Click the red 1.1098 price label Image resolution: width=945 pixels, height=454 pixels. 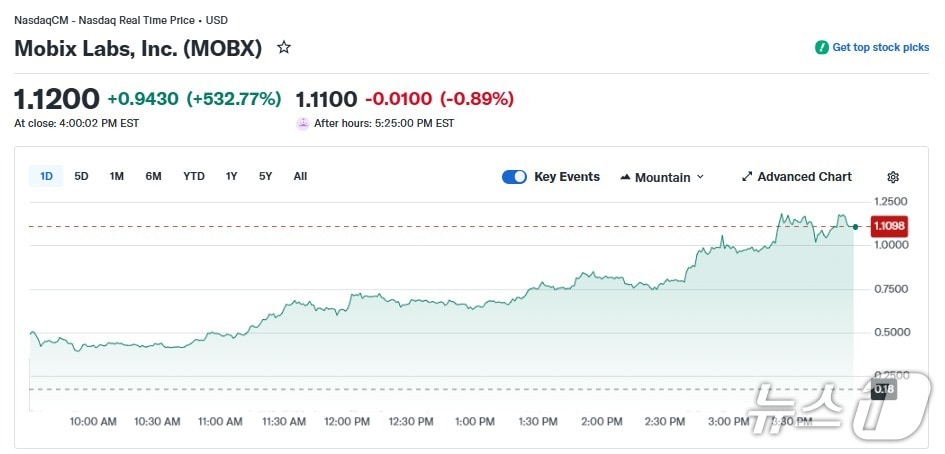point(889,226)
